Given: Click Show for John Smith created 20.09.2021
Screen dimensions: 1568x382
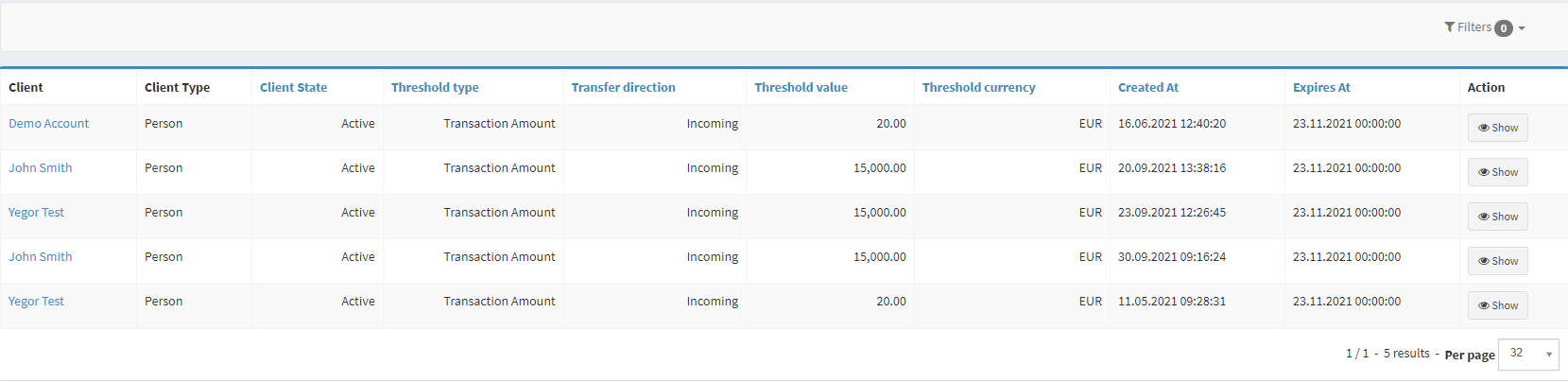Looking at the screenshot, I should [1497, 172].
